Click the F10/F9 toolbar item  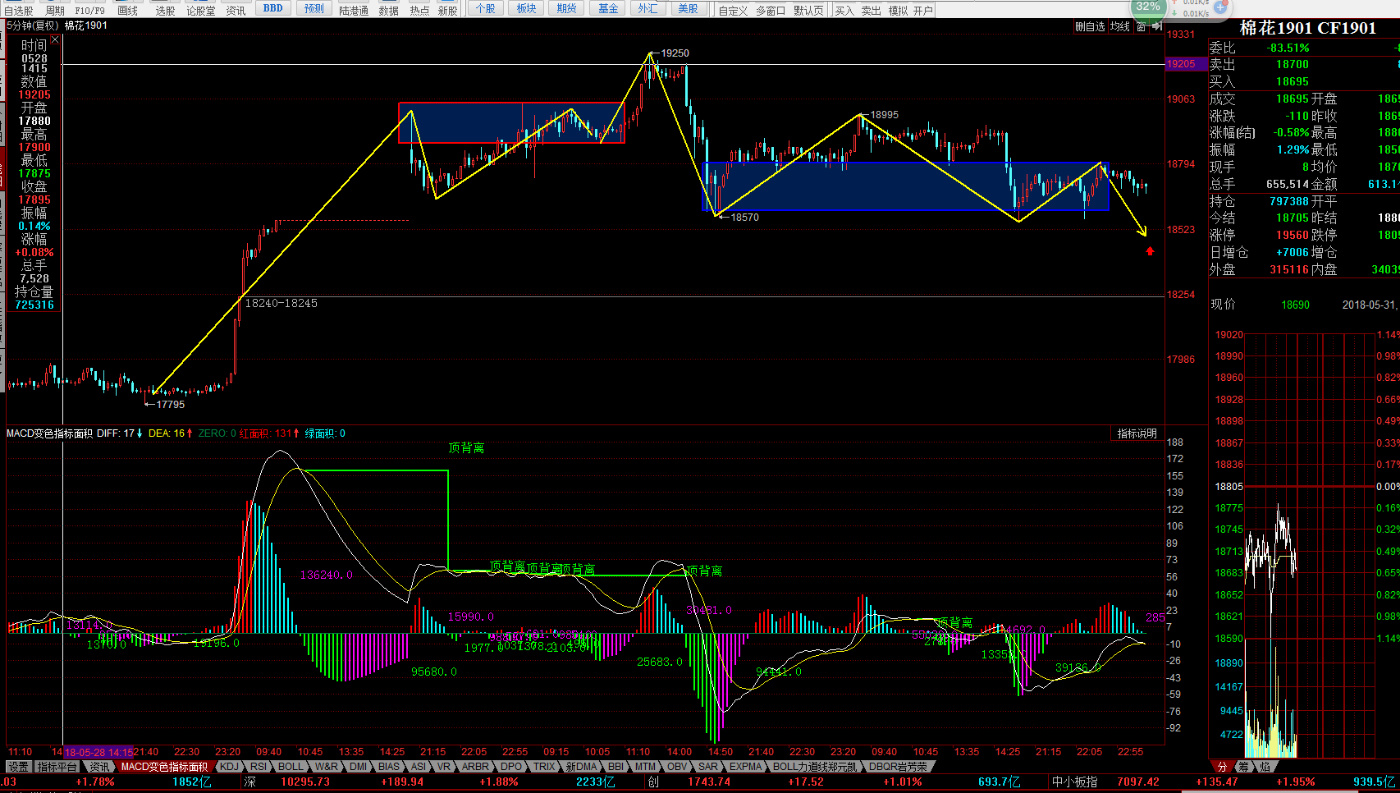89,10
